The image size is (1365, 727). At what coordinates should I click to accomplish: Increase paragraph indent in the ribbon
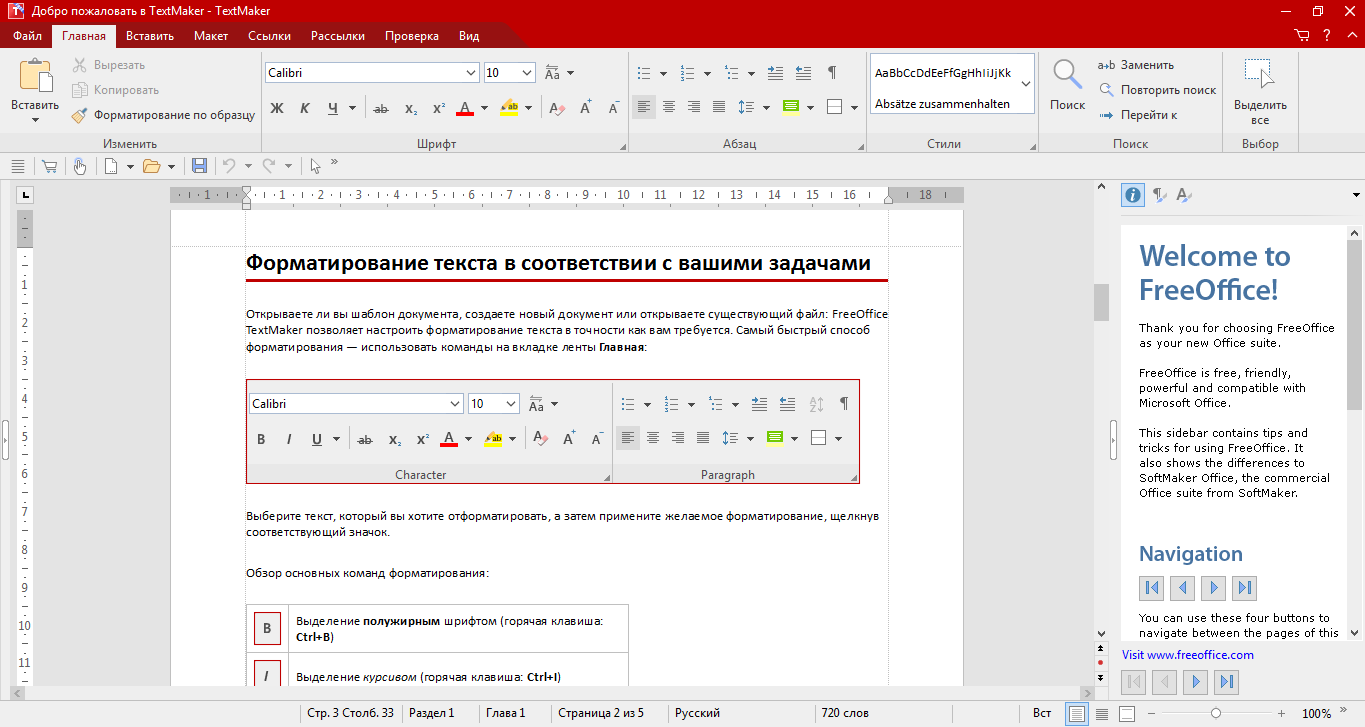[776, 73]
